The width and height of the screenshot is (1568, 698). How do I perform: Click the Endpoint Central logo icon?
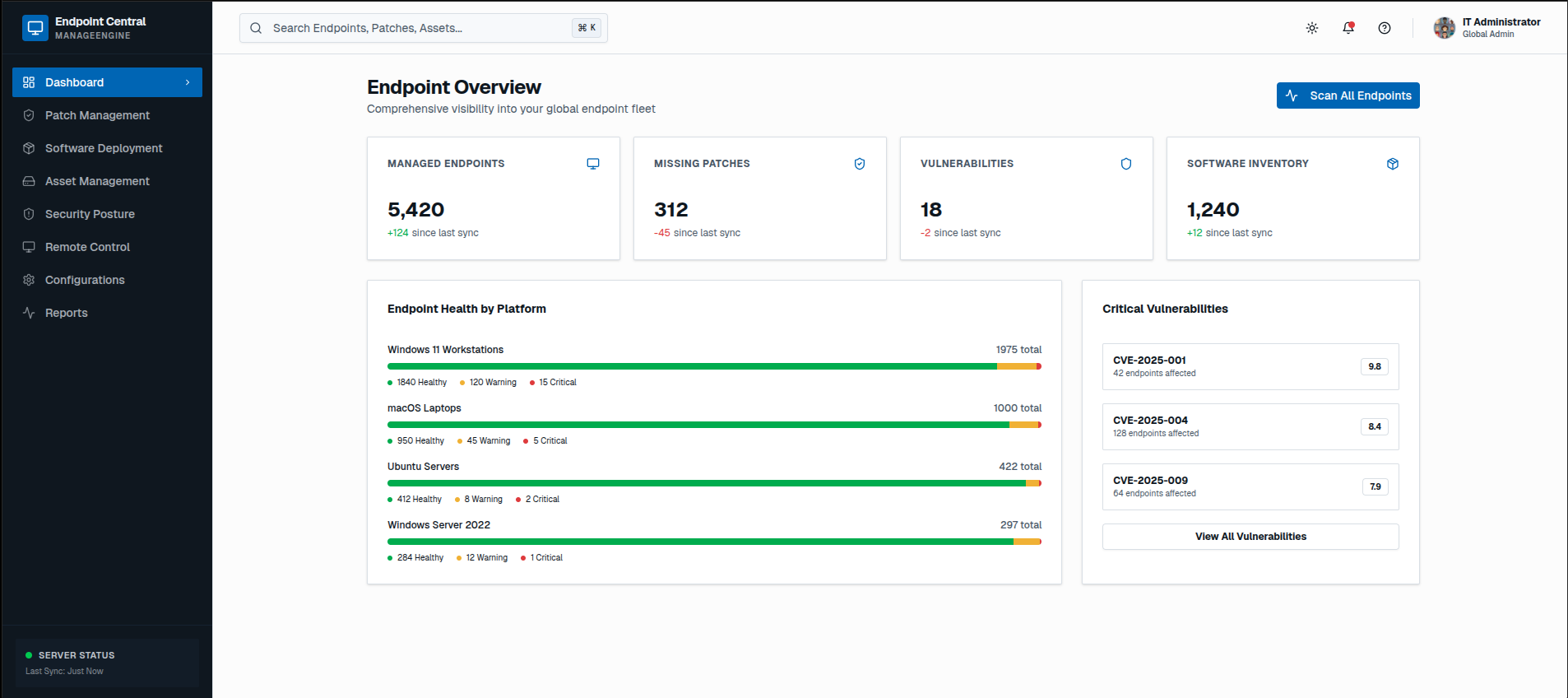click(35, 28)
